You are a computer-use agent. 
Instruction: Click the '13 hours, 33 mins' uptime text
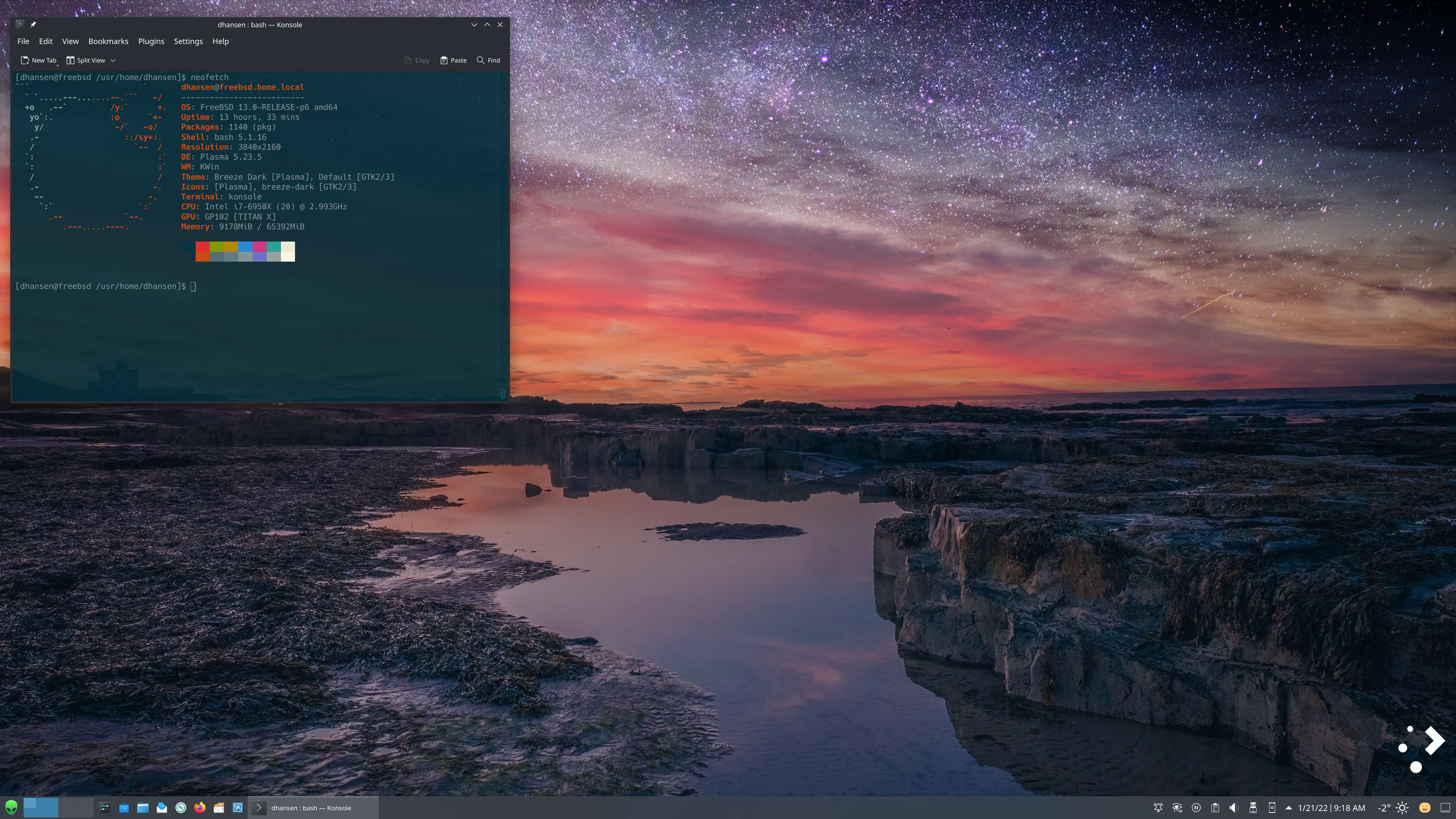pos(259,118)
